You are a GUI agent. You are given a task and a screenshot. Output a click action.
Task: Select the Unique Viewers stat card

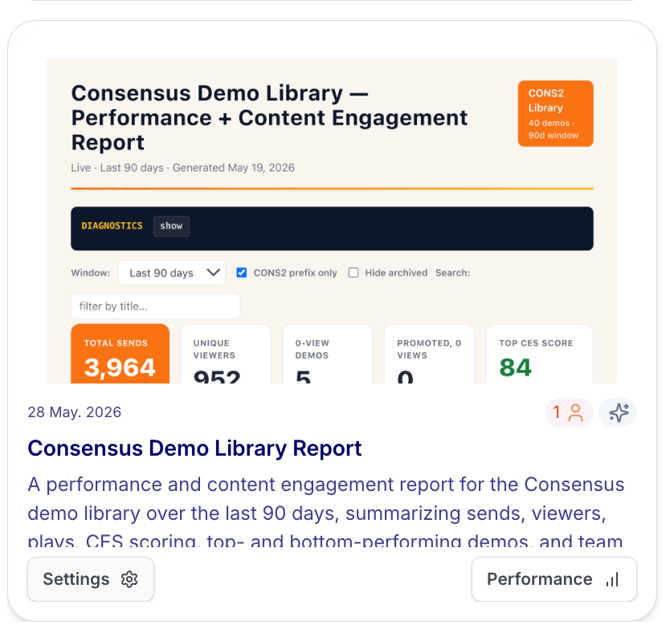[x=226, y=354]
